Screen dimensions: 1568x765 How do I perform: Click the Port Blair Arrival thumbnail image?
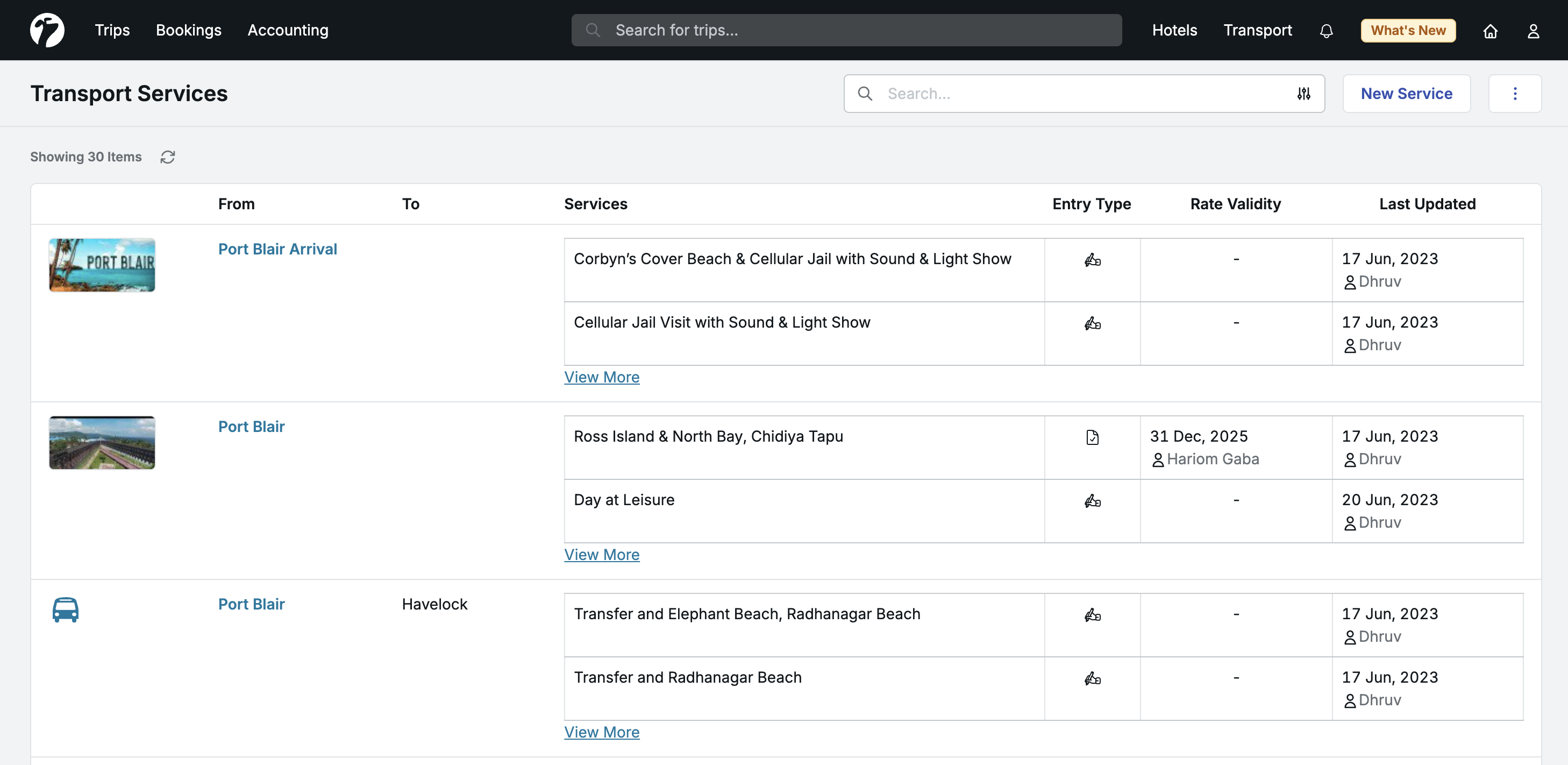pyautogui.click(x=102, y=265)
